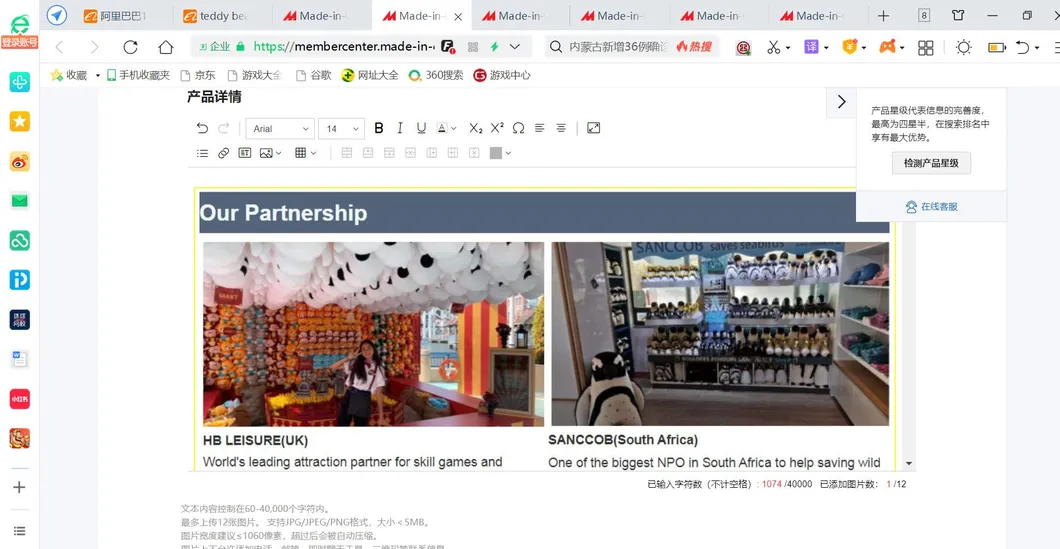1060x549 pixels.
Task: Click the HB Leisure partnership photo
Action: (373, 334)
